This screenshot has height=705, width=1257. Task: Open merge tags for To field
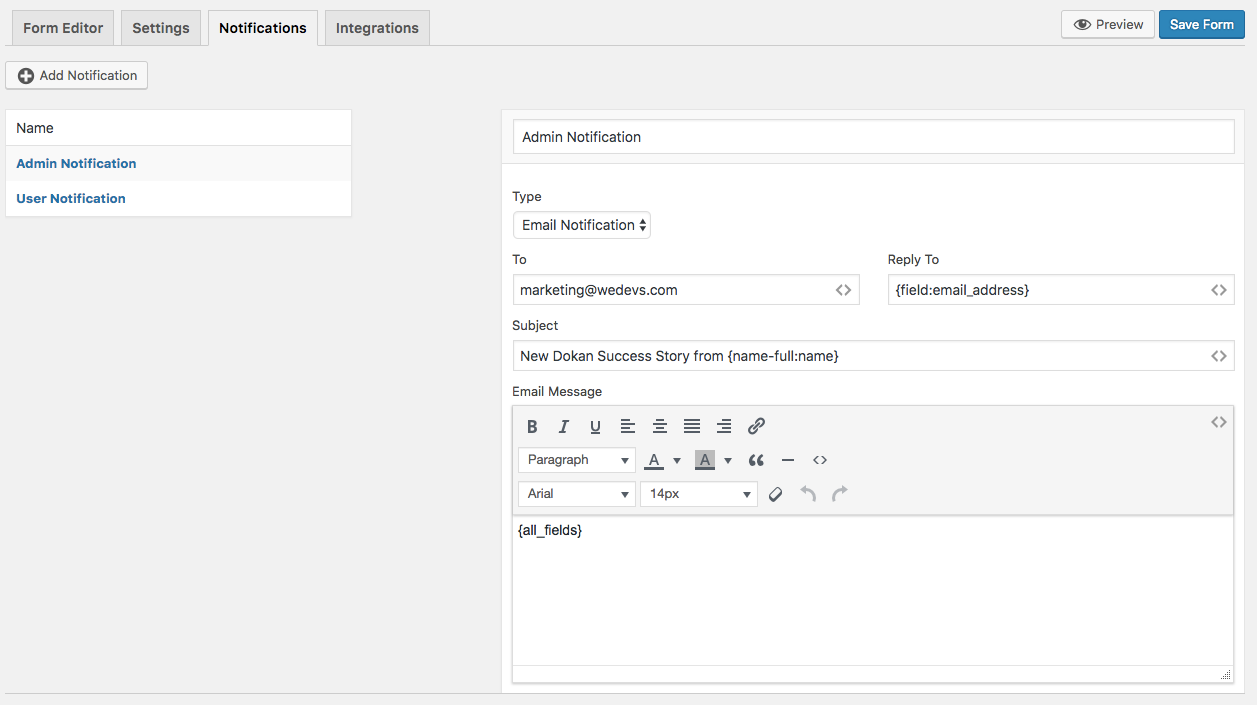[843, 290]
